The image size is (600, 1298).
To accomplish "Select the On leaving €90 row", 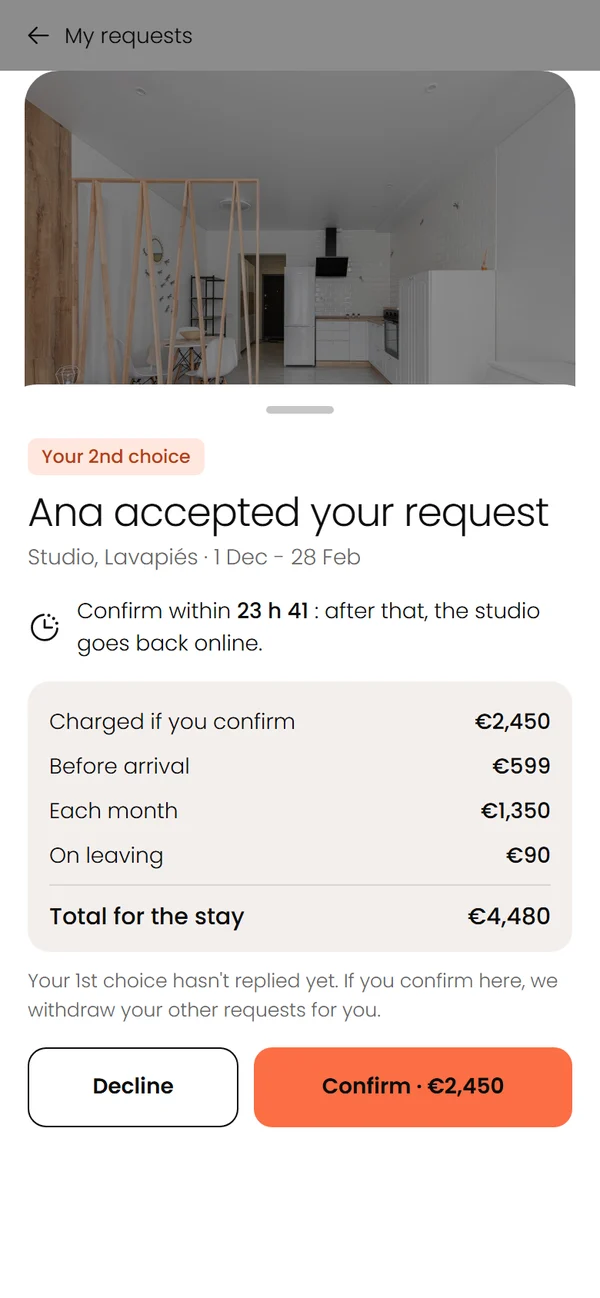I will pos(300,856).
